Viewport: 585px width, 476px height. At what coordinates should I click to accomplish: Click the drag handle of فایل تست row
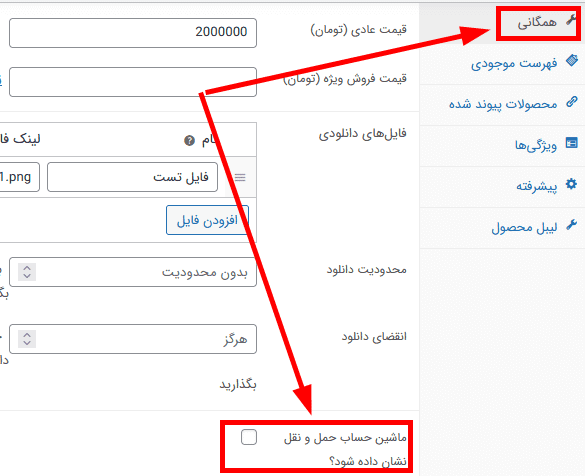240,178
